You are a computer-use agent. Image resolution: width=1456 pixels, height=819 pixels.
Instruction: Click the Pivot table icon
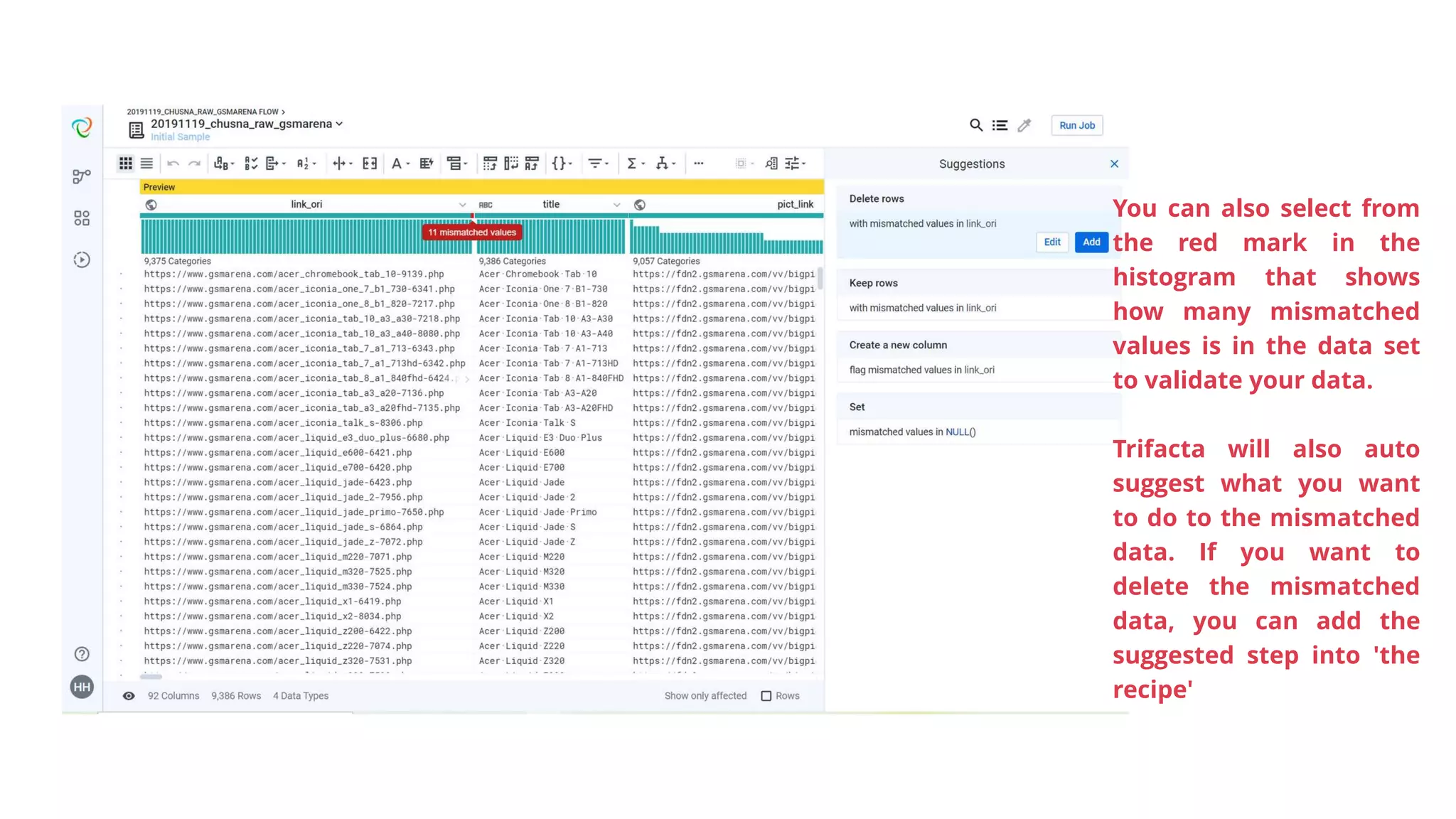490,164
